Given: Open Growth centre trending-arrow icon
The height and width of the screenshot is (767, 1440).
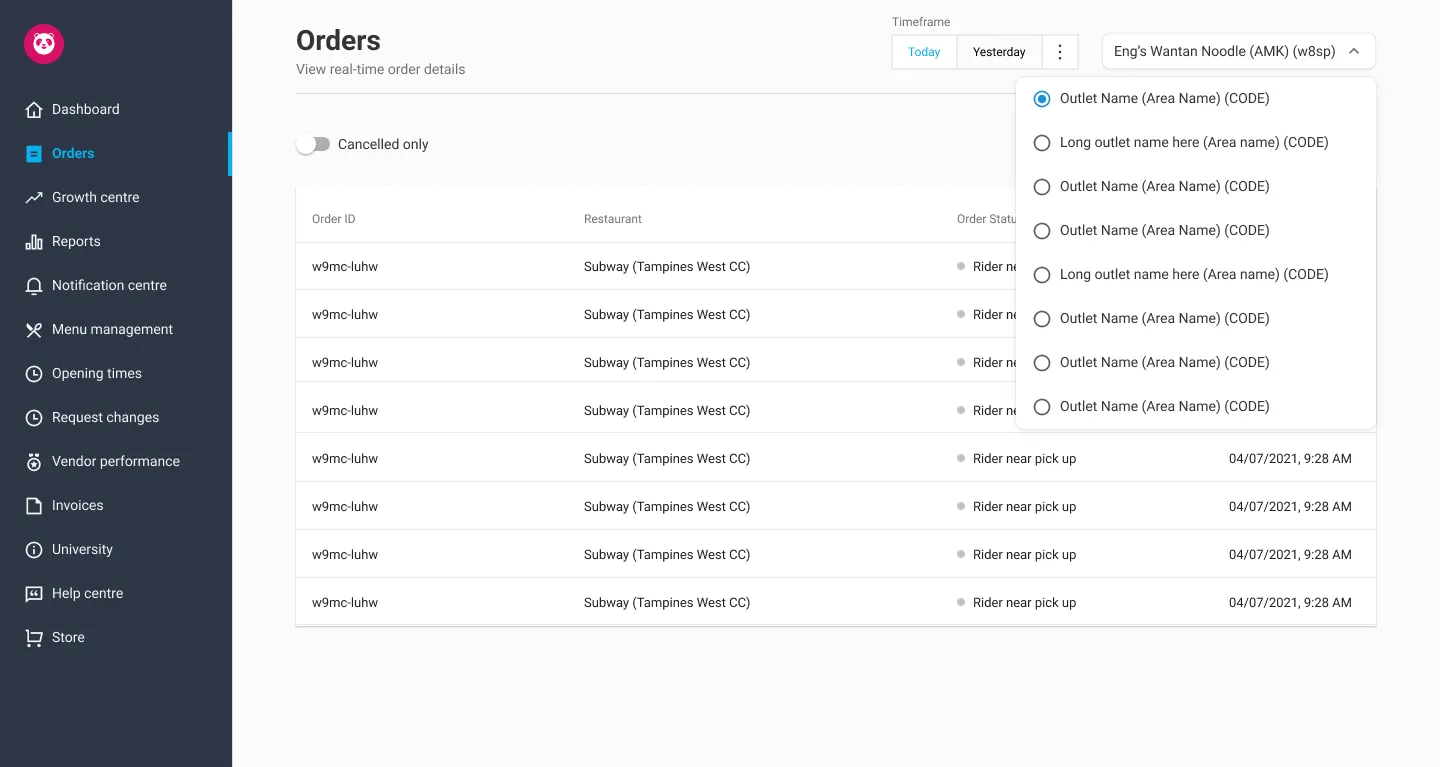Looking at the screenshot, I should 34,198.
